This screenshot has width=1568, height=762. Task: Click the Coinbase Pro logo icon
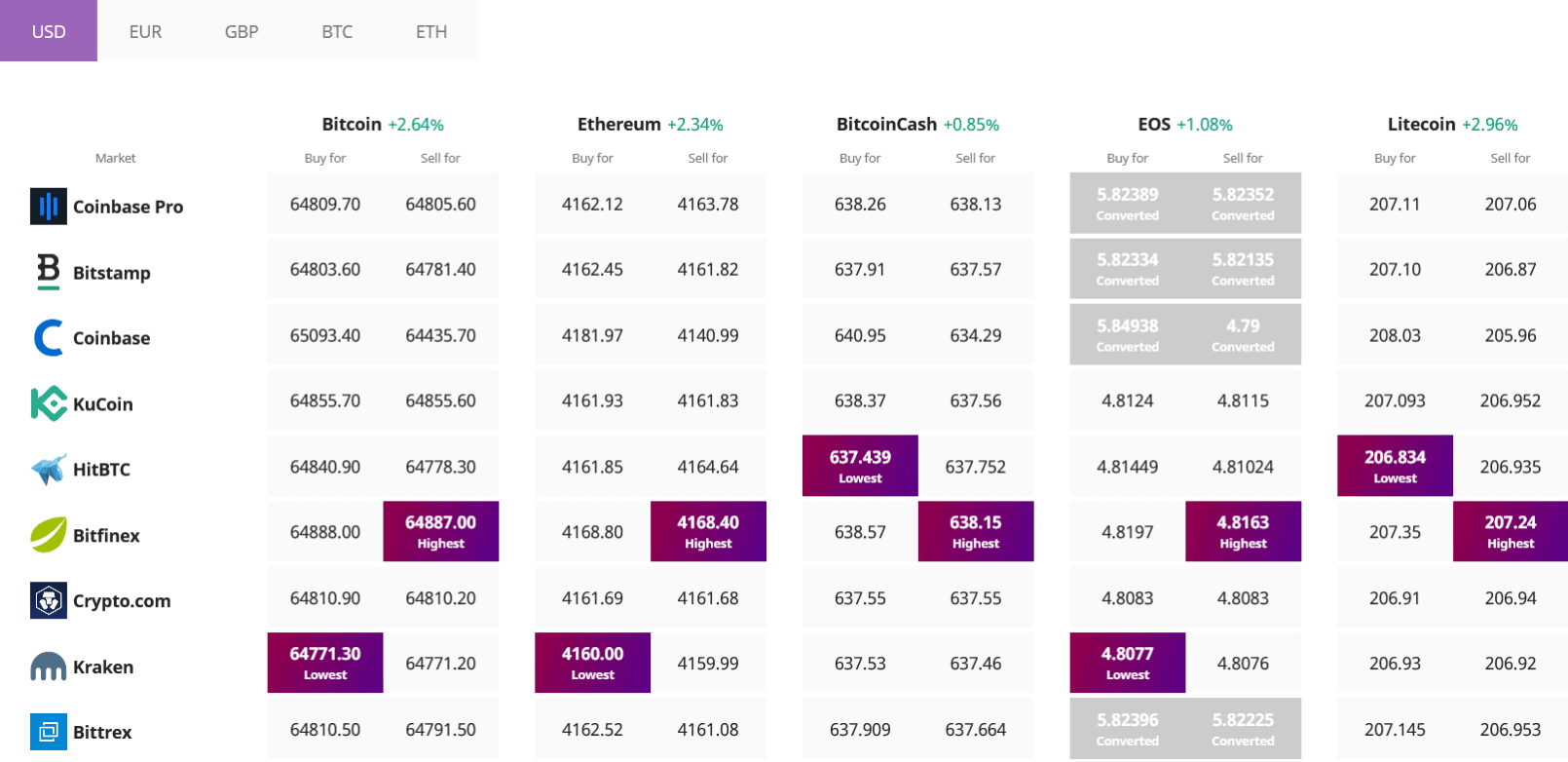pos(49,207)
